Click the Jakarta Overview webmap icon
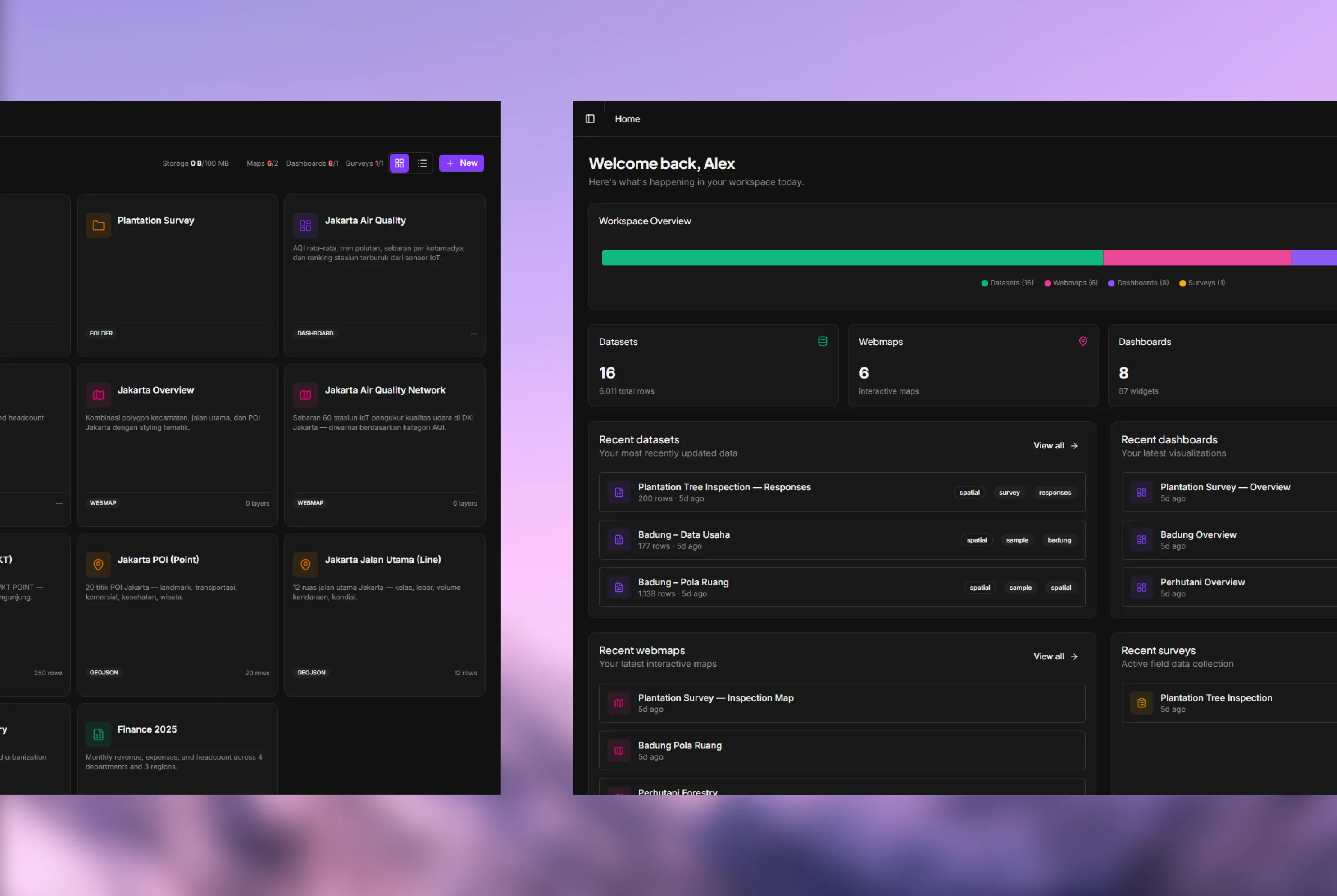1337x896 pixels. click(98, 395)
